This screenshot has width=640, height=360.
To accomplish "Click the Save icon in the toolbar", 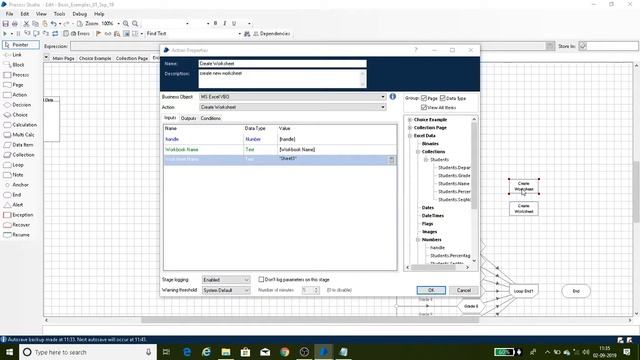I will point(6,24).
